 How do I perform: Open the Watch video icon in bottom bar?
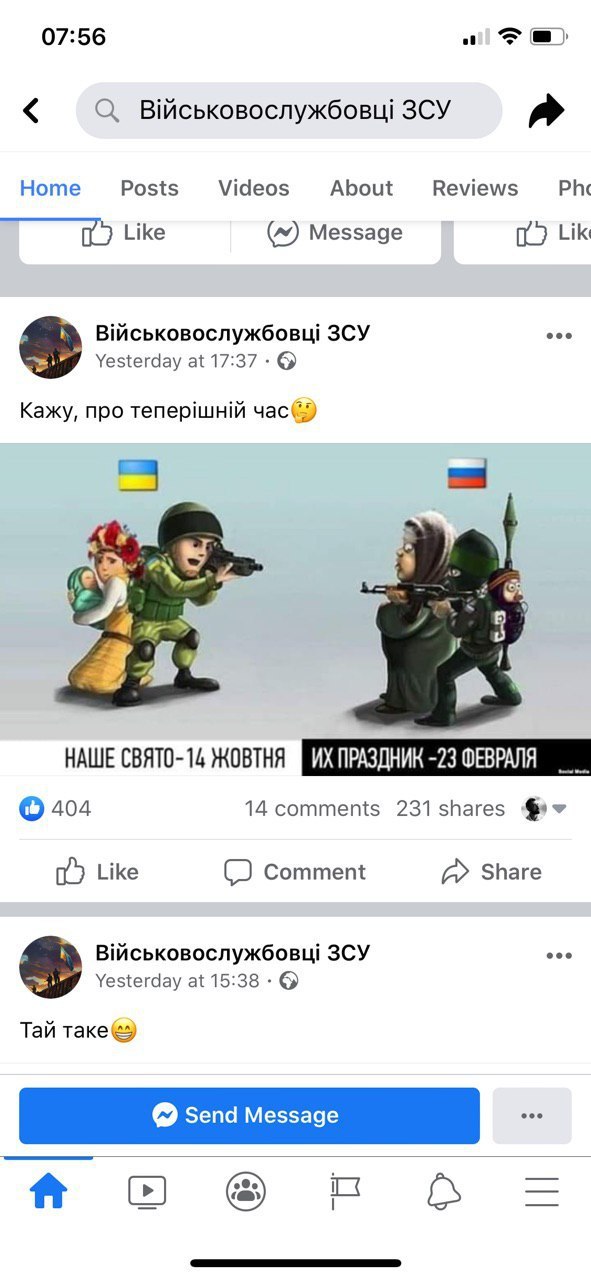(x=147, y=1191)
